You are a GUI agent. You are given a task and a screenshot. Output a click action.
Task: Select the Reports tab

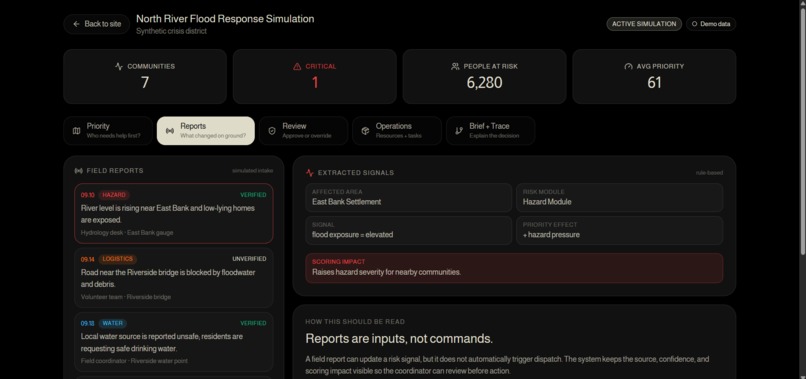tap(206, 131)
